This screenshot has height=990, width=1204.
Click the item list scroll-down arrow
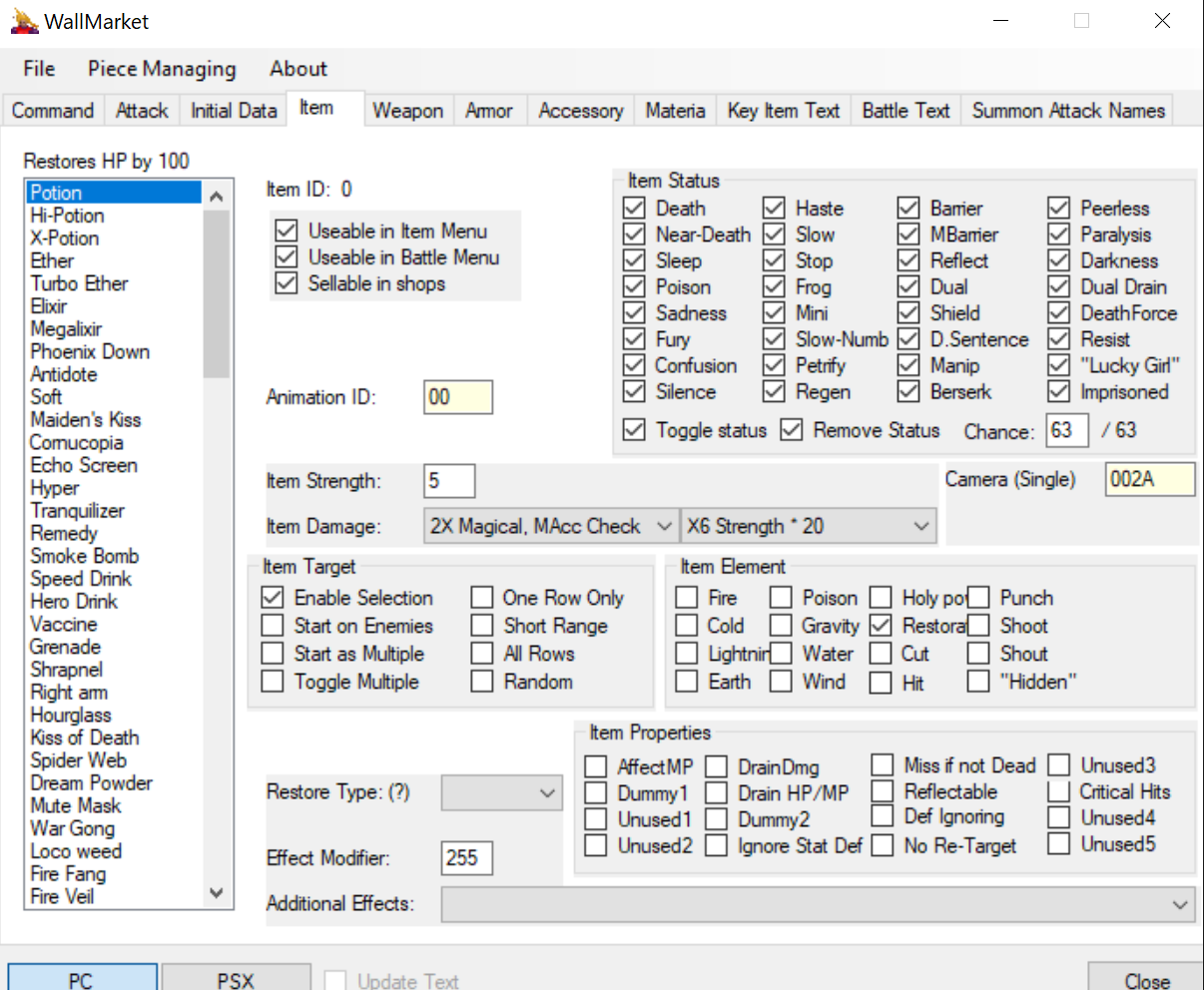pyautogui.click(x=217, y=893)
